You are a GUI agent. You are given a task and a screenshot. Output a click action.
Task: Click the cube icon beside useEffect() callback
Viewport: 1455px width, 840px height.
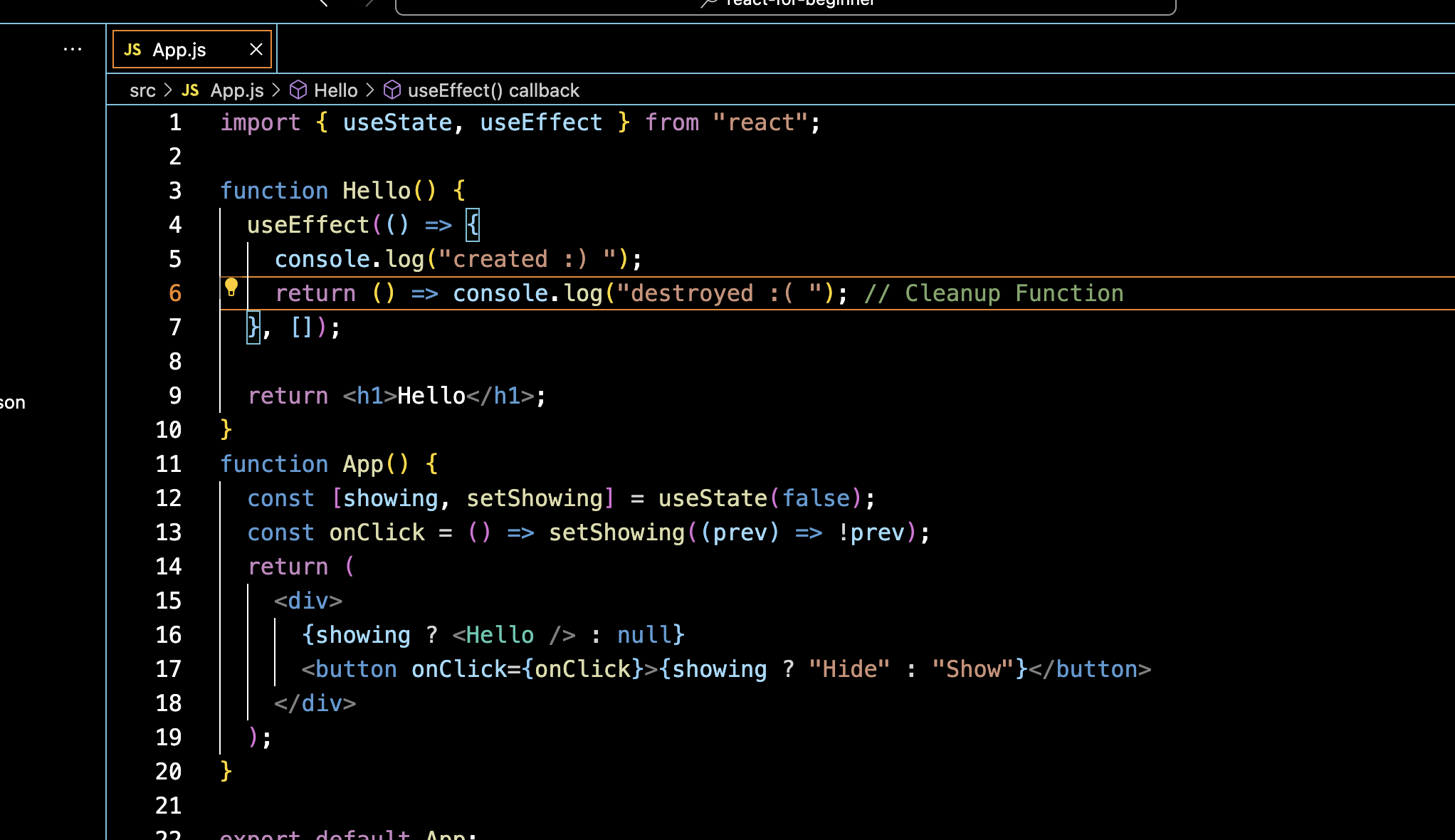(392, 90)
